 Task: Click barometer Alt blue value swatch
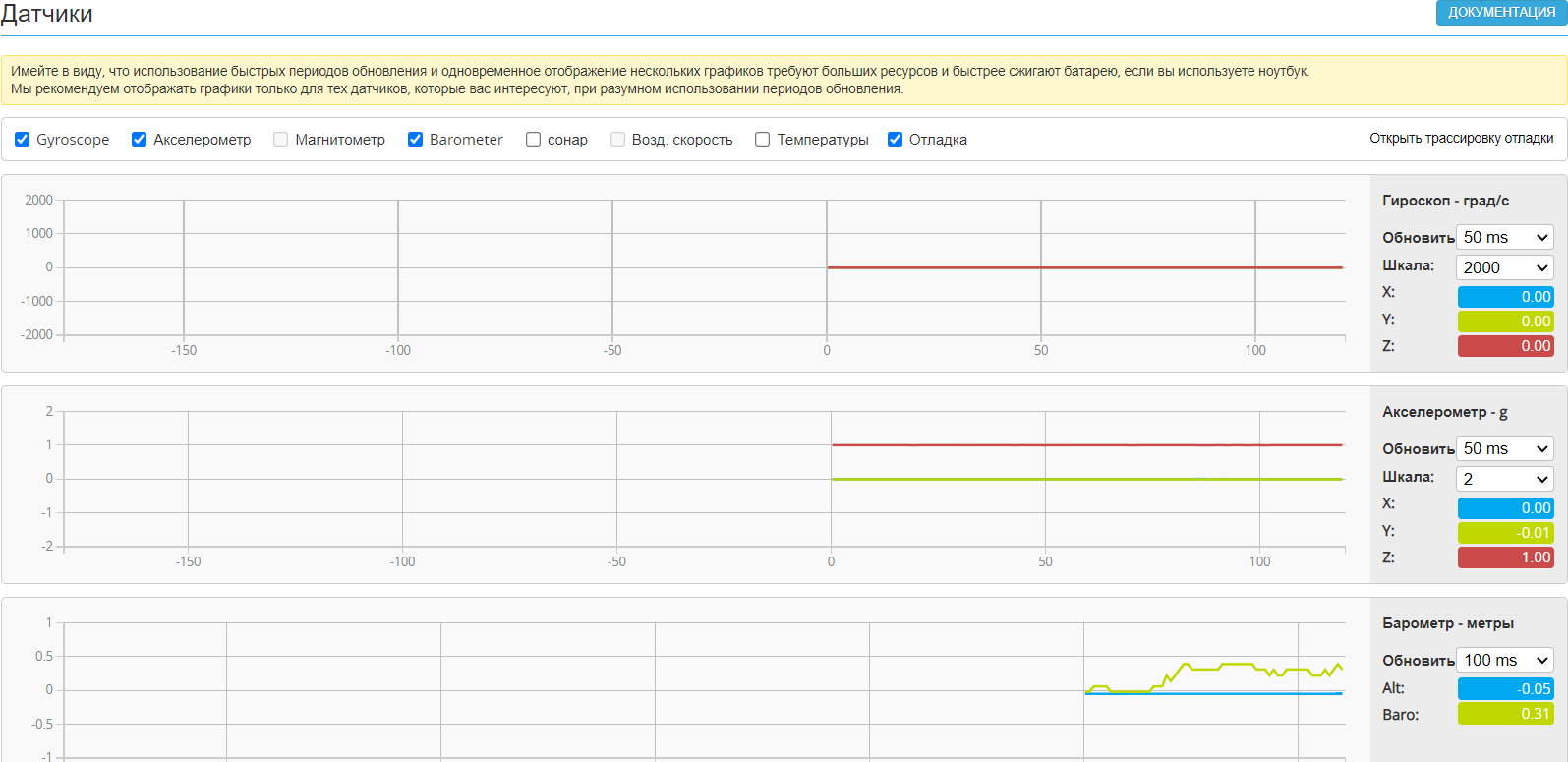1505,689
